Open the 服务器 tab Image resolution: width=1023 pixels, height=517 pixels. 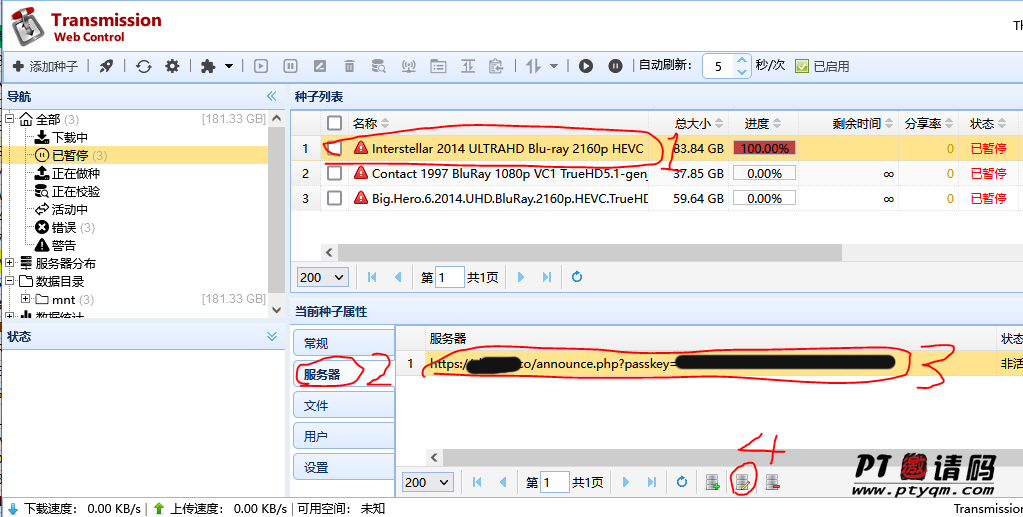(x=344, y=374)
